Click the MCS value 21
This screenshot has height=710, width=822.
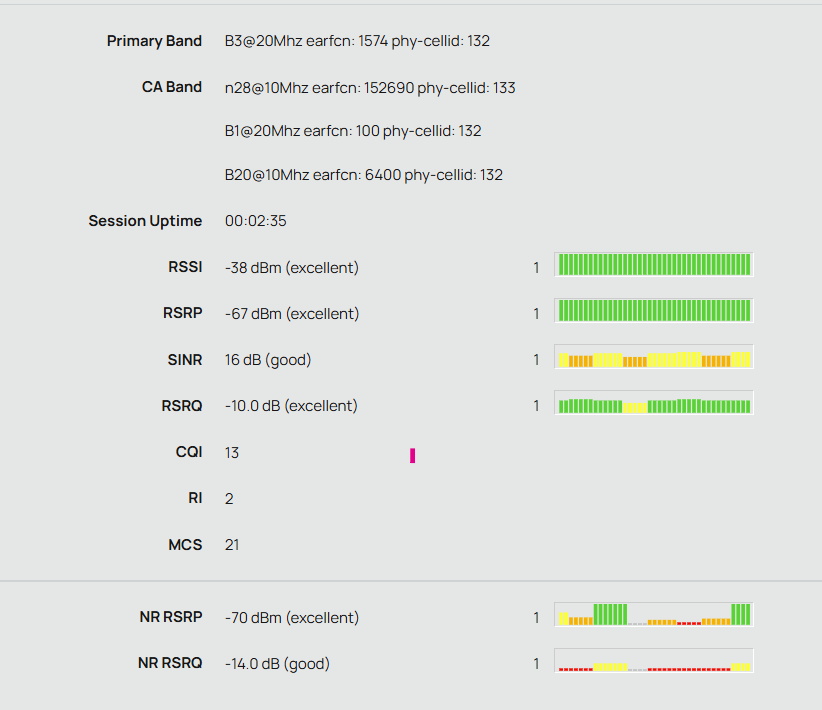232,545
